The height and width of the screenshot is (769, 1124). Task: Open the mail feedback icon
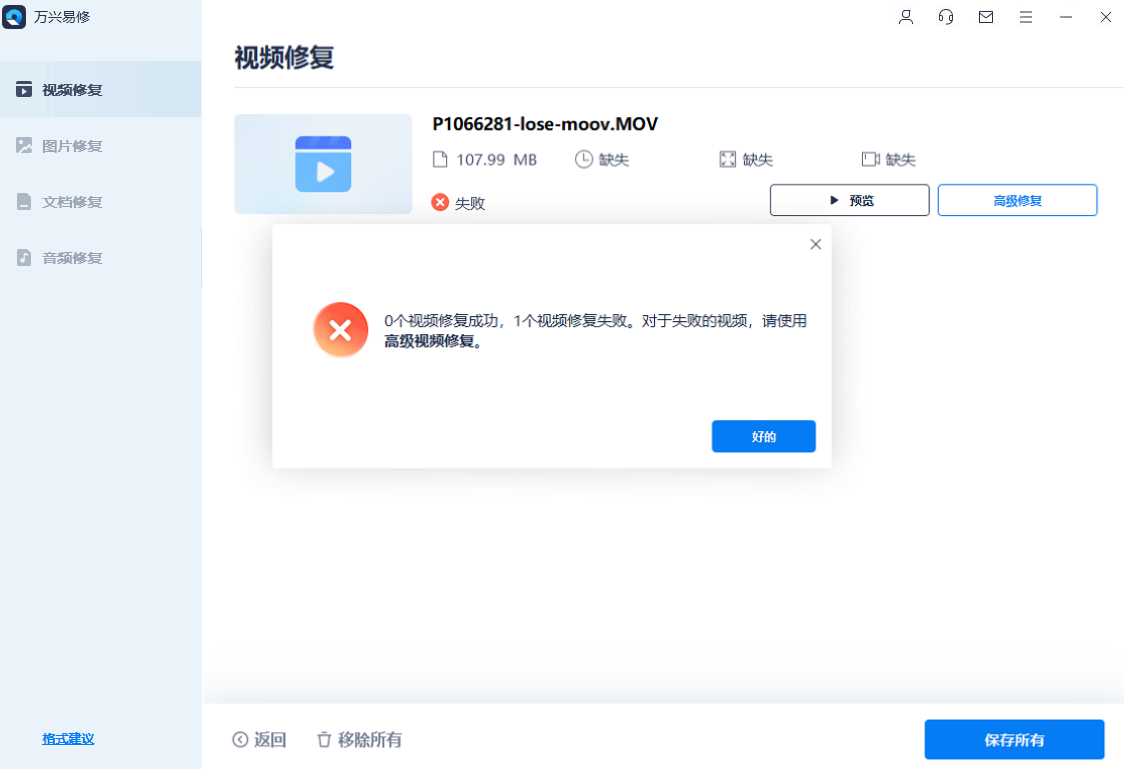coord(986,17)
